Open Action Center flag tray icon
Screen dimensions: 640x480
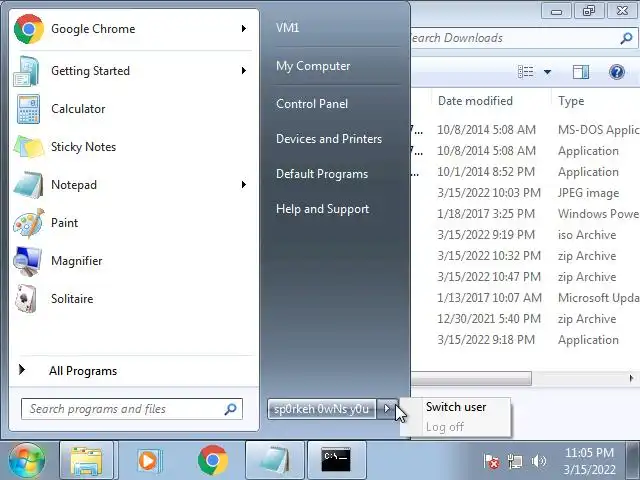click(491, 462)
